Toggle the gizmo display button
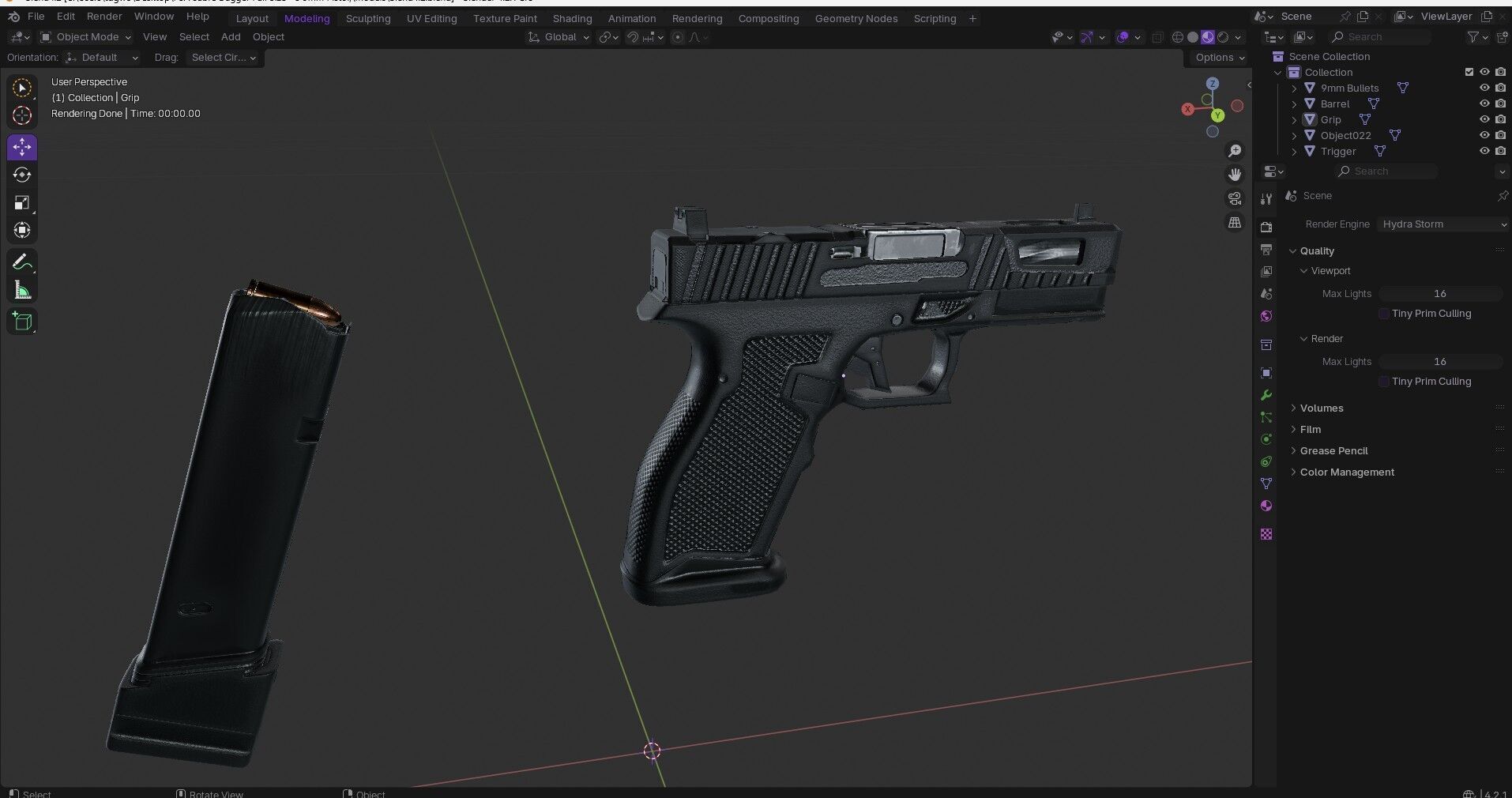The height and width of the screenshot is (798, 1512). (x=1087, y=37)
